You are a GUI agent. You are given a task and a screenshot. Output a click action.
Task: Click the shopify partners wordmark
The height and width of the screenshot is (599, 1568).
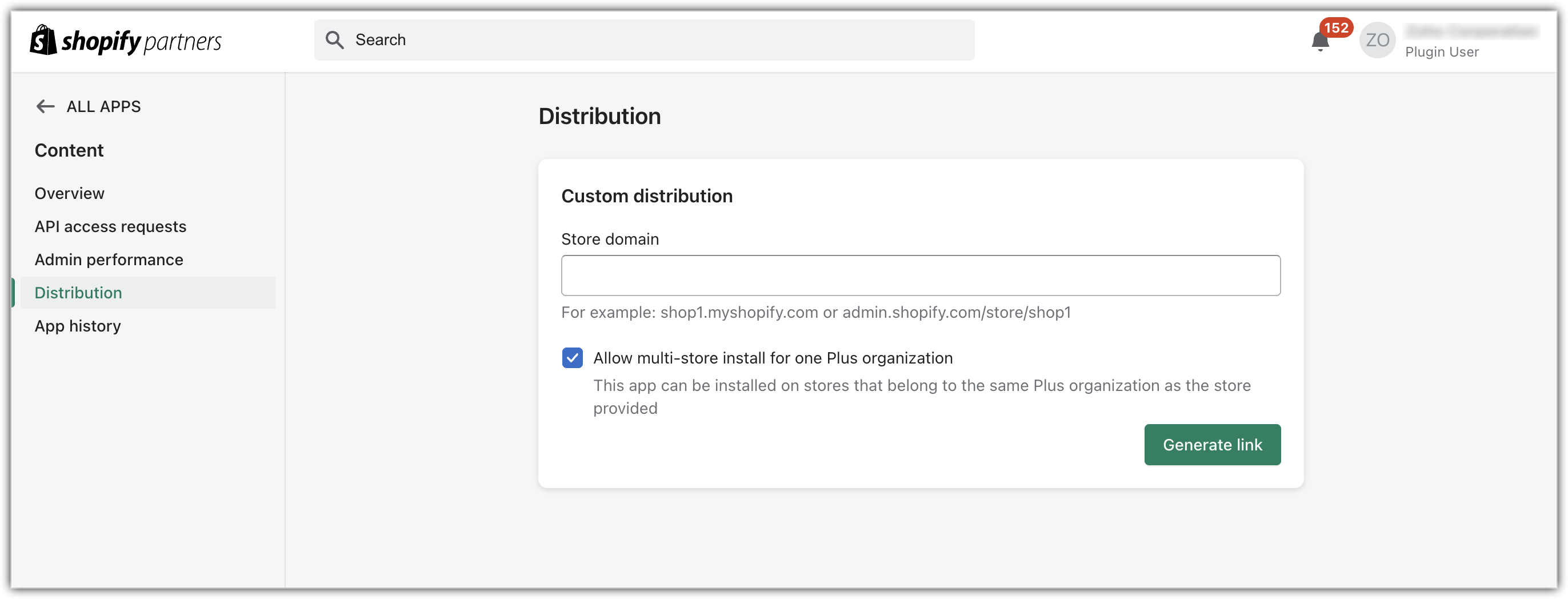click(x=142, y=41)
